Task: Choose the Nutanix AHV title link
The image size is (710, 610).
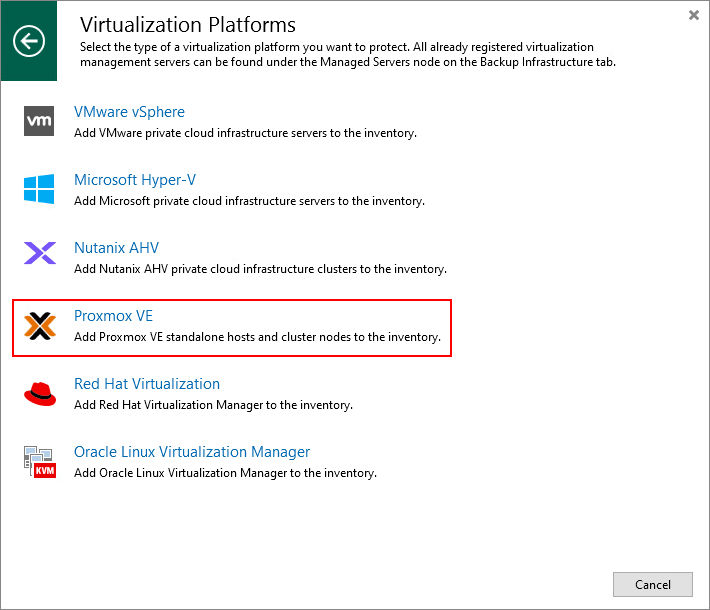Action: (x=116, y=248)
